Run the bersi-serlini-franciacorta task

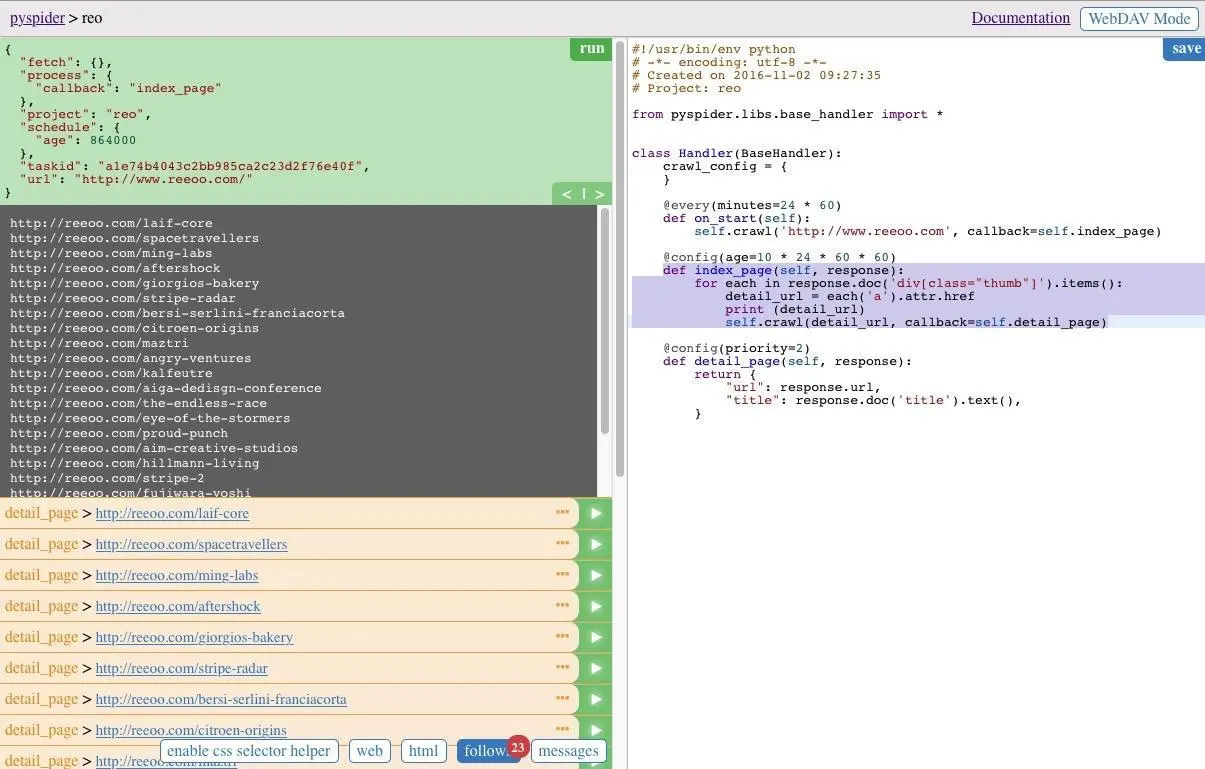(x=596, y=699)
